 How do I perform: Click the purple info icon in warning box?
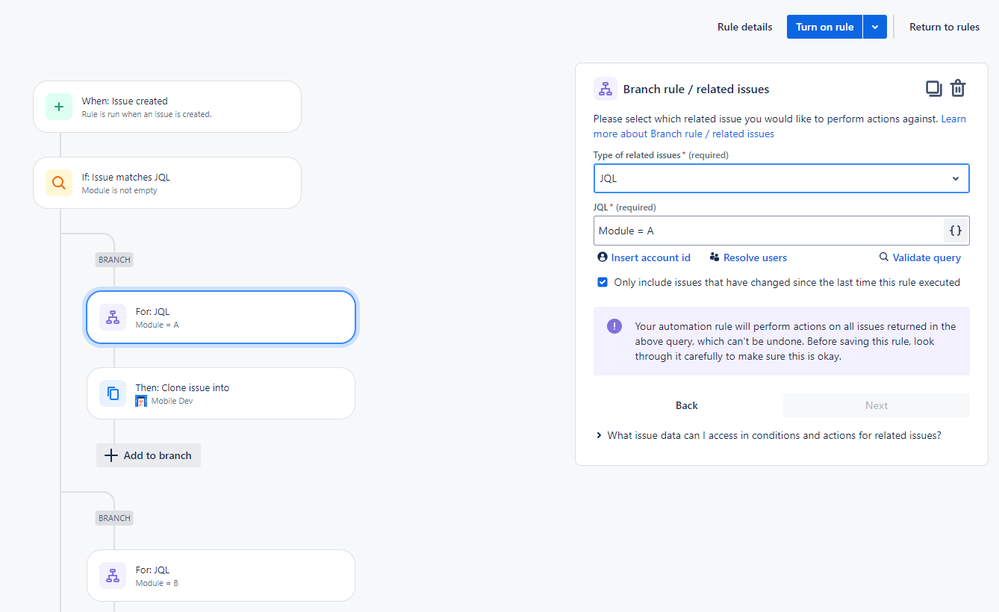614,326
